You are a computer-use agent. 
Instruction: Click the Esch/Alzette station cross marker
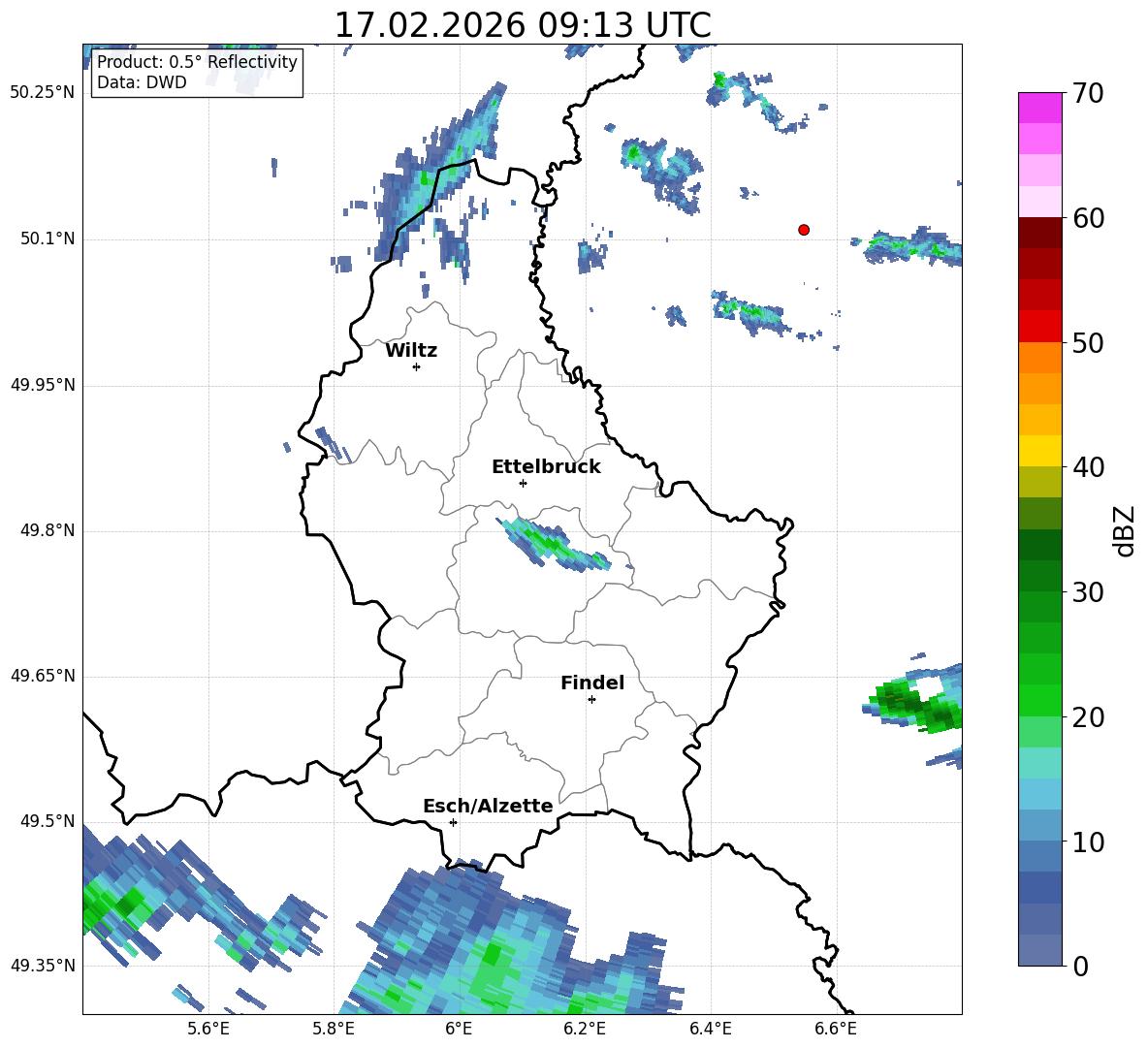[x=453, y=822]
